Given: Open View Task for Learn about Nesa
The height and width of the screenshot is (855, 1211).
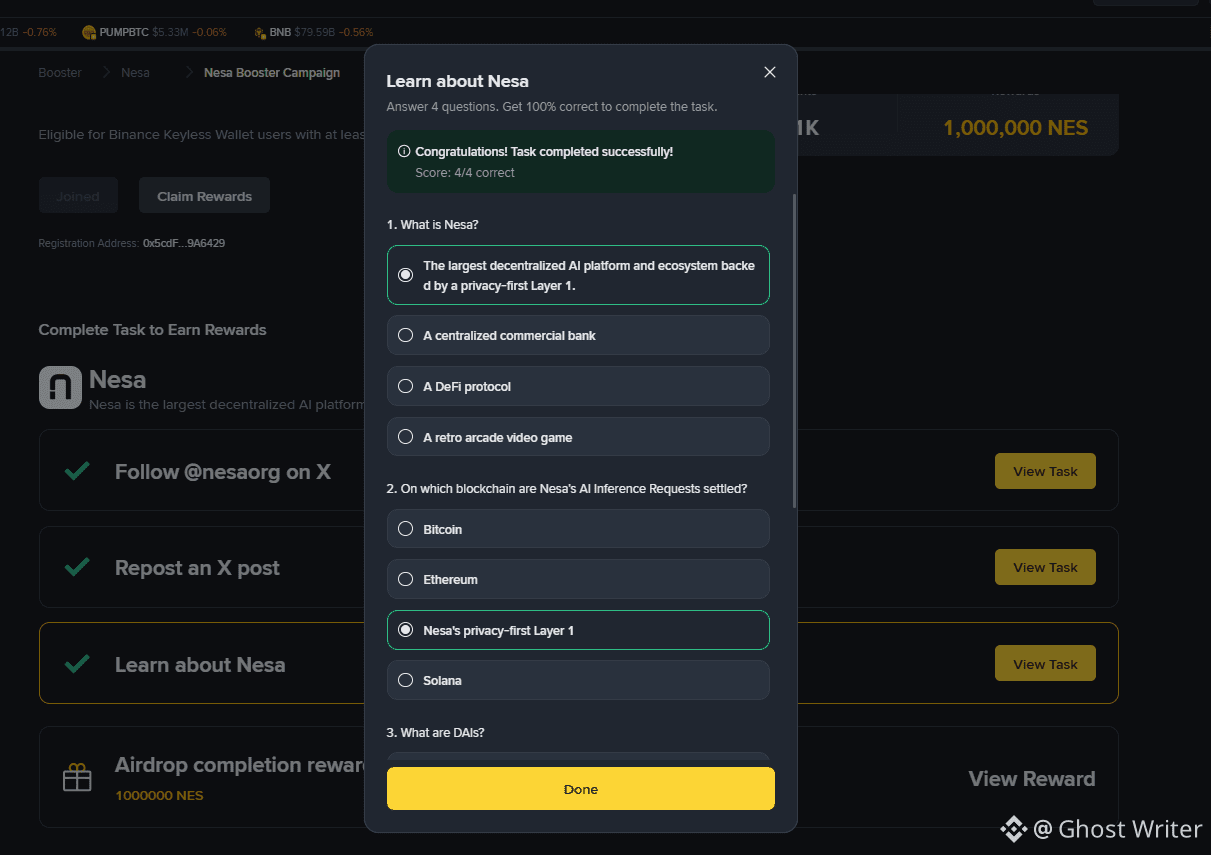Looking at the screenshot, I should (x=1045, y=664).
